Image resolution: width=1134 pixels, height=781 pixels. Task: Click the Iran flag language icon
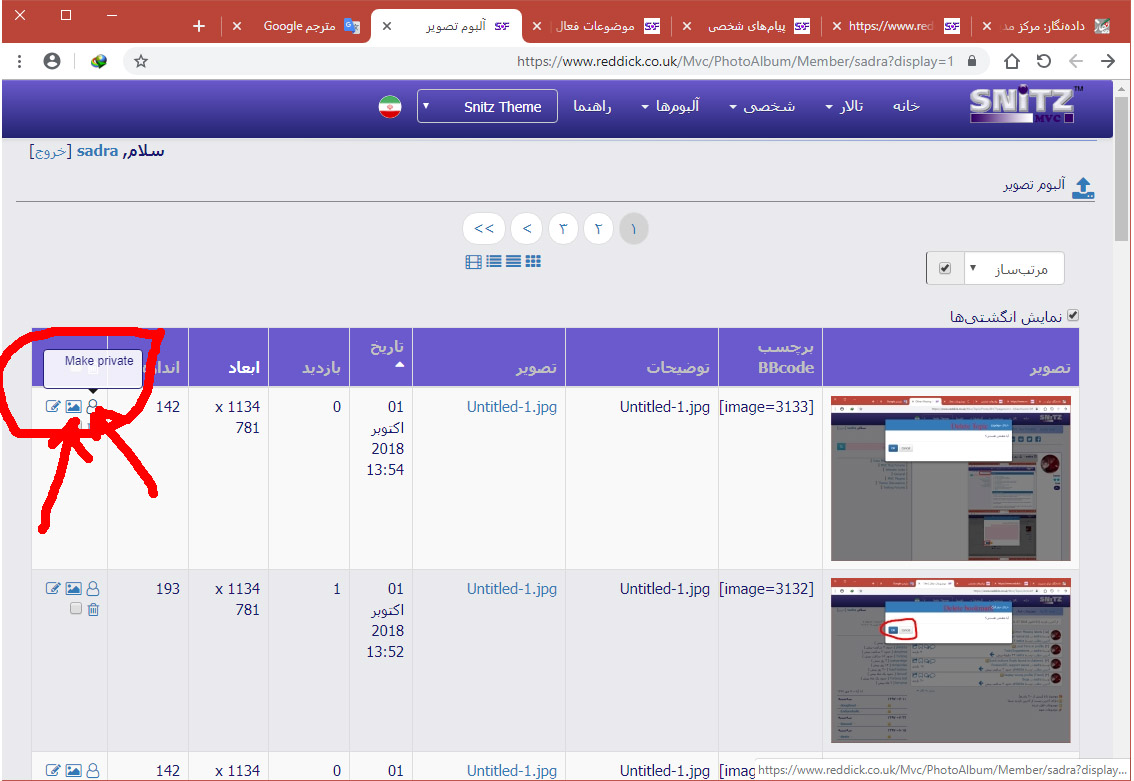pos(390,107)
